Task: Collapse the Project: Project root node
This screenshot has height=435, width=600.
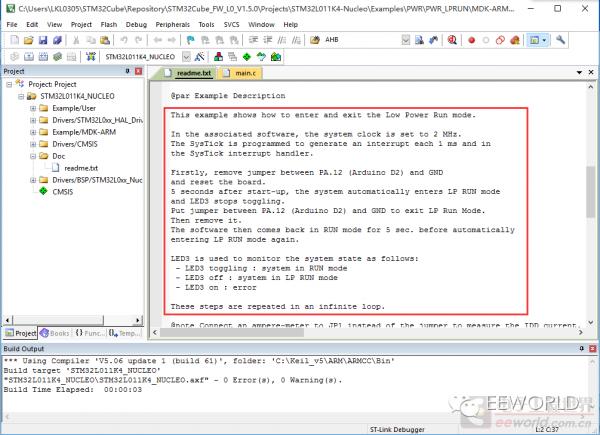Action: click(x=9, y=85)
